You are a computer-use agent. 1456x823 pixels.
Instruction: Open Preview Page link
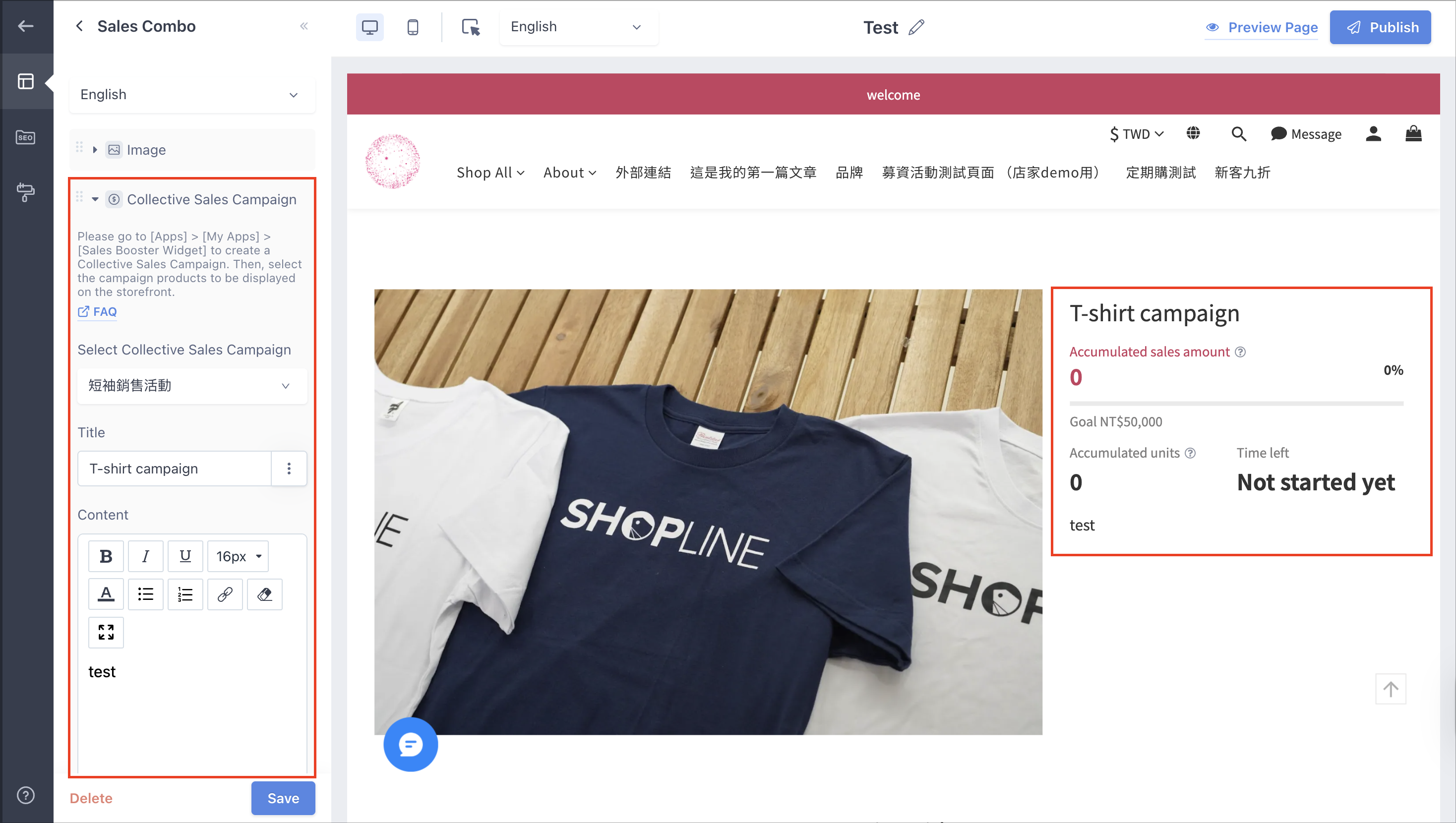pyautogui.click(x=1262, y=27)
